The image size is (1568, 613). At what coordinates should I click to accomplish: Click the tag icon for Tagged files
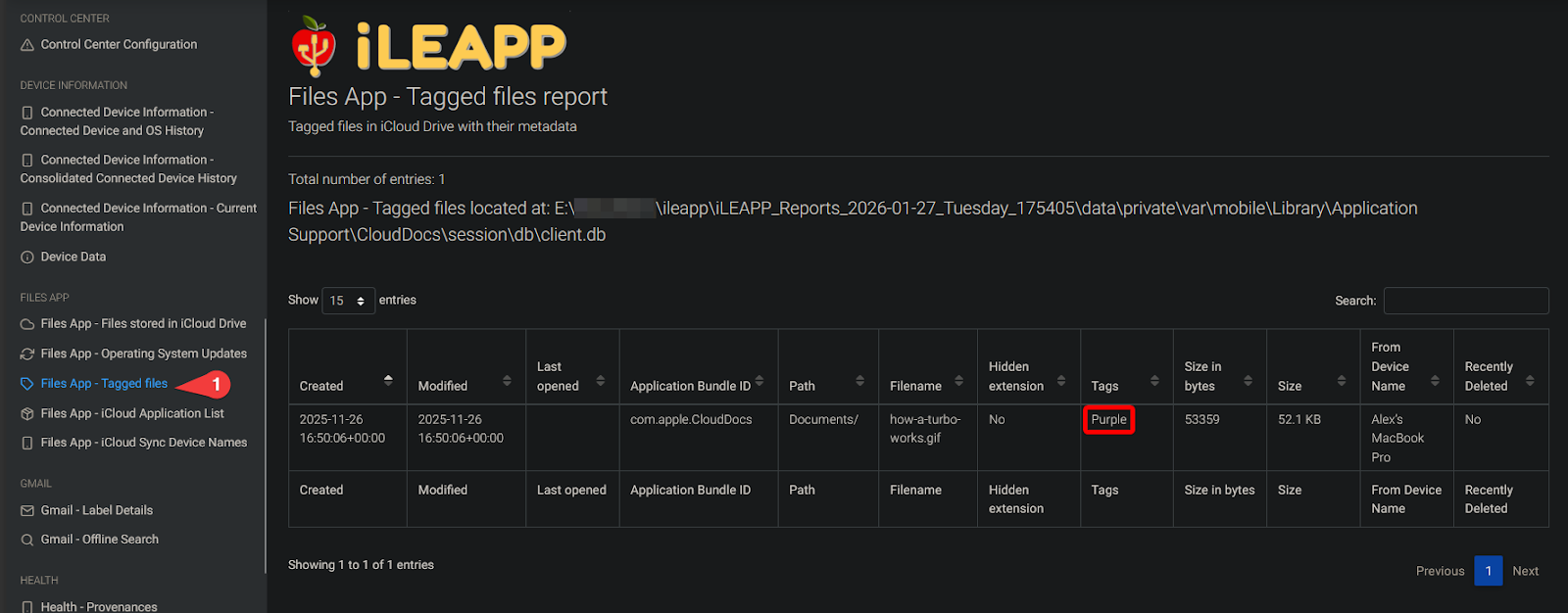click(x=27, y=384)
